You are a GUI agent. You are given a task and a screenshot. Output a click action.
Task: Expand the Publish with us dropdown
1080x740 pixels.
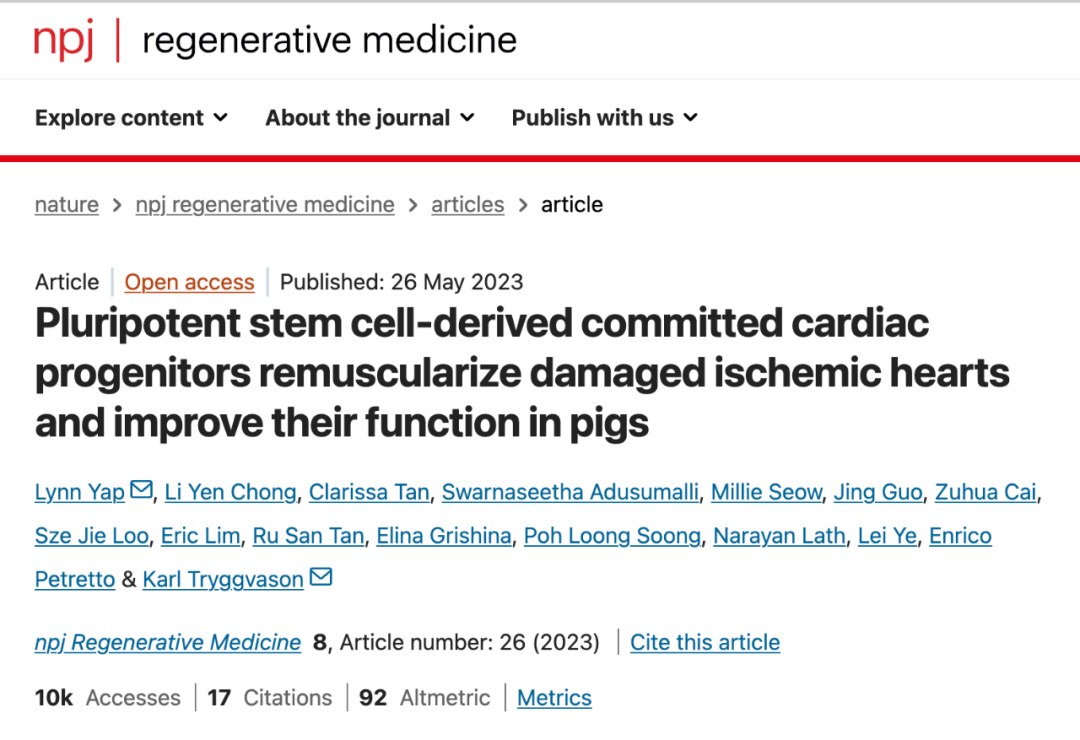[x=605, y=118]
